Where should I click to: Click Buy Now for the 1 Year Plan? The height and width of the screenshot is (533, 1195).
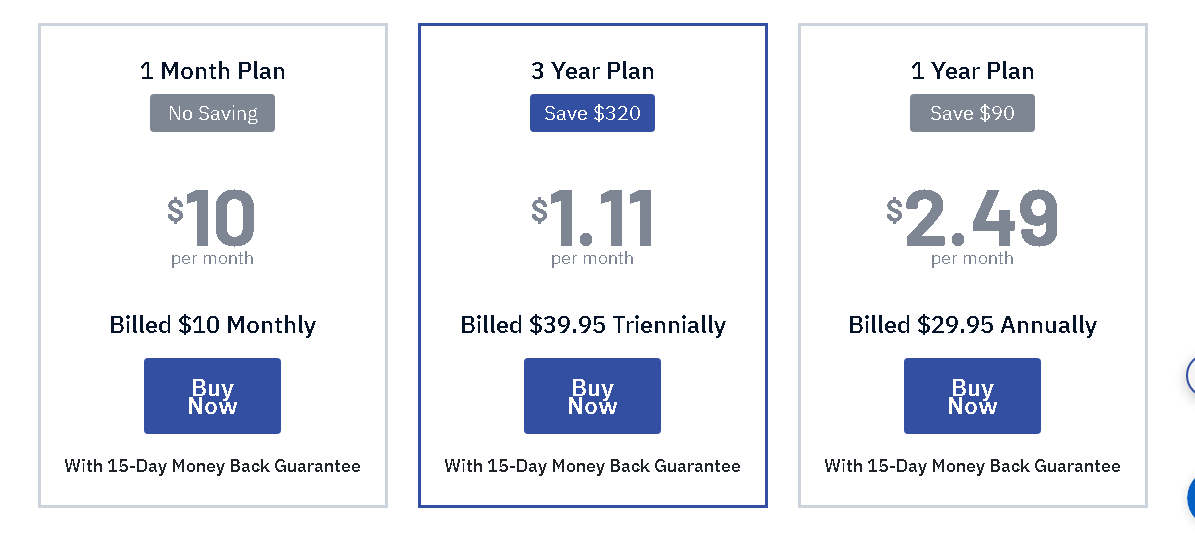(972, 396)
